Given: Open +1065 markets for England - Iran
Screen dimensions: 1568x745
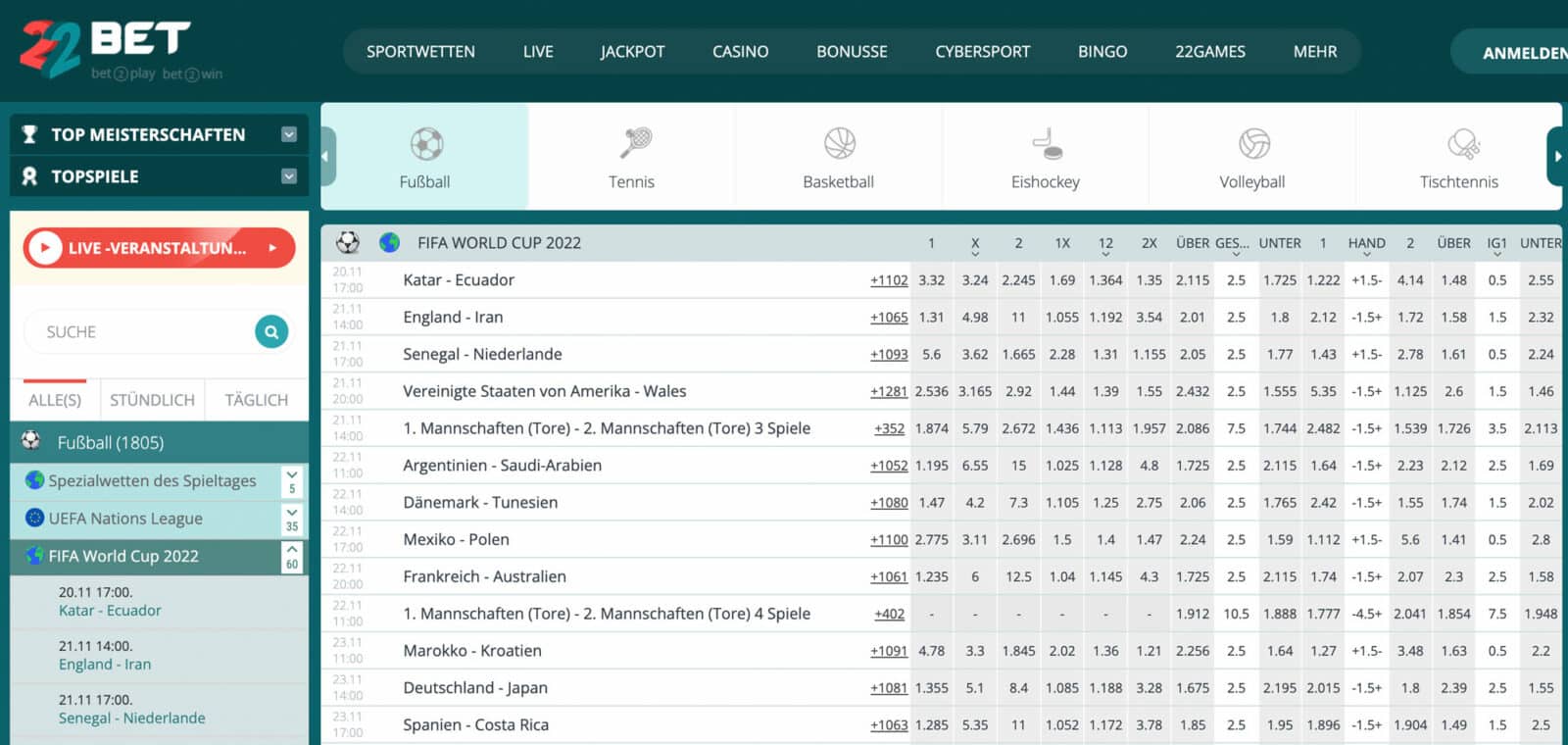Looking at the screenshot, I should coord(889,318).
